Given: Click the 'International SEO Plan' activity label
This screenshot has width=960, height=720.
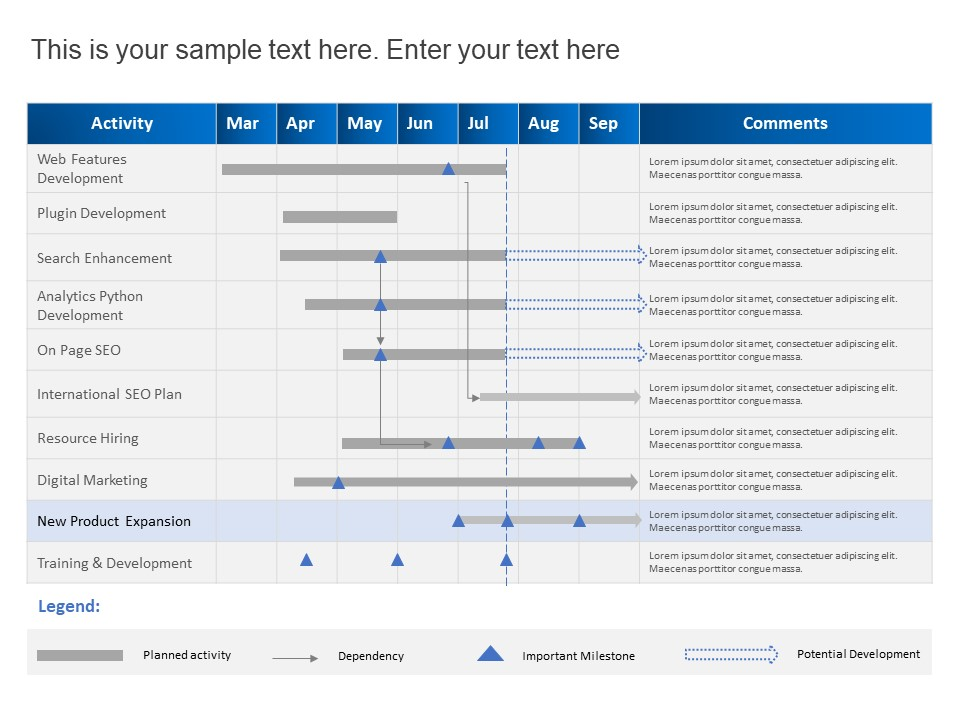Looking at the screenshot, I should (110, 394).
